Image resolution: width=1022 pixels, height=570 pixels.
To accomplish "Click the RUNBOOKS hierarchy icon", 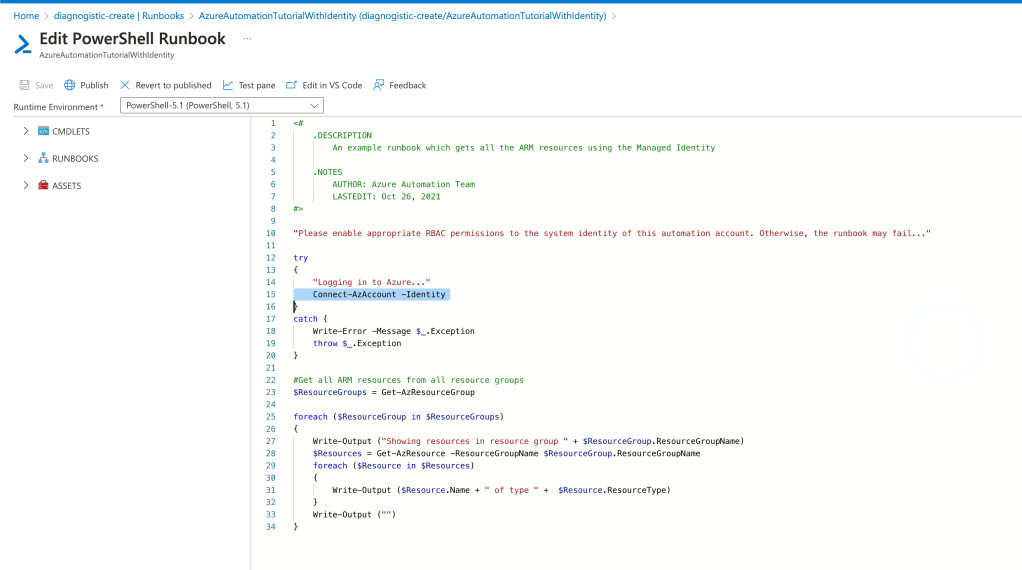I will [43, 158].
